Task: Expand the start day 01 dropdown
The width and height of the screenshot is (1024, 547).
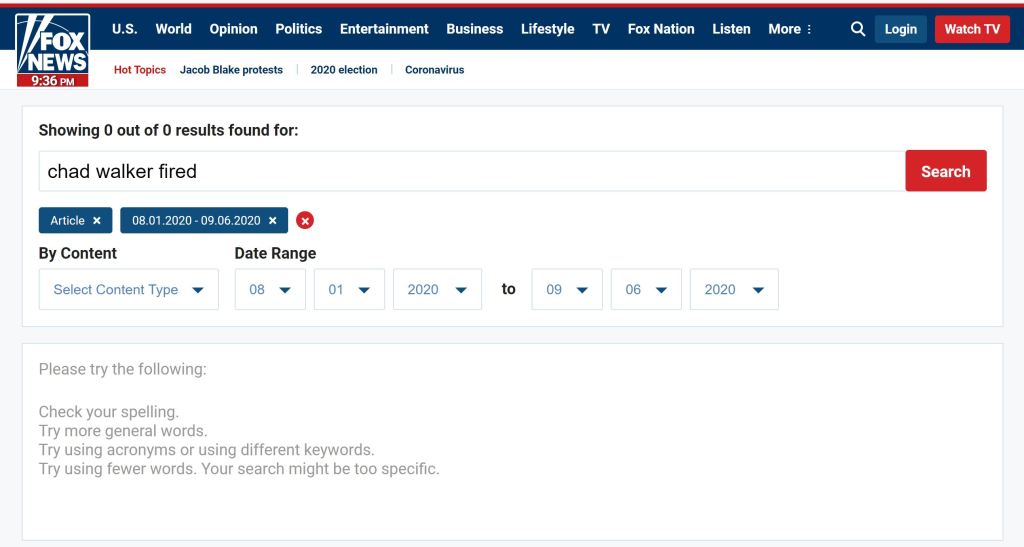Action: (349, 289)
